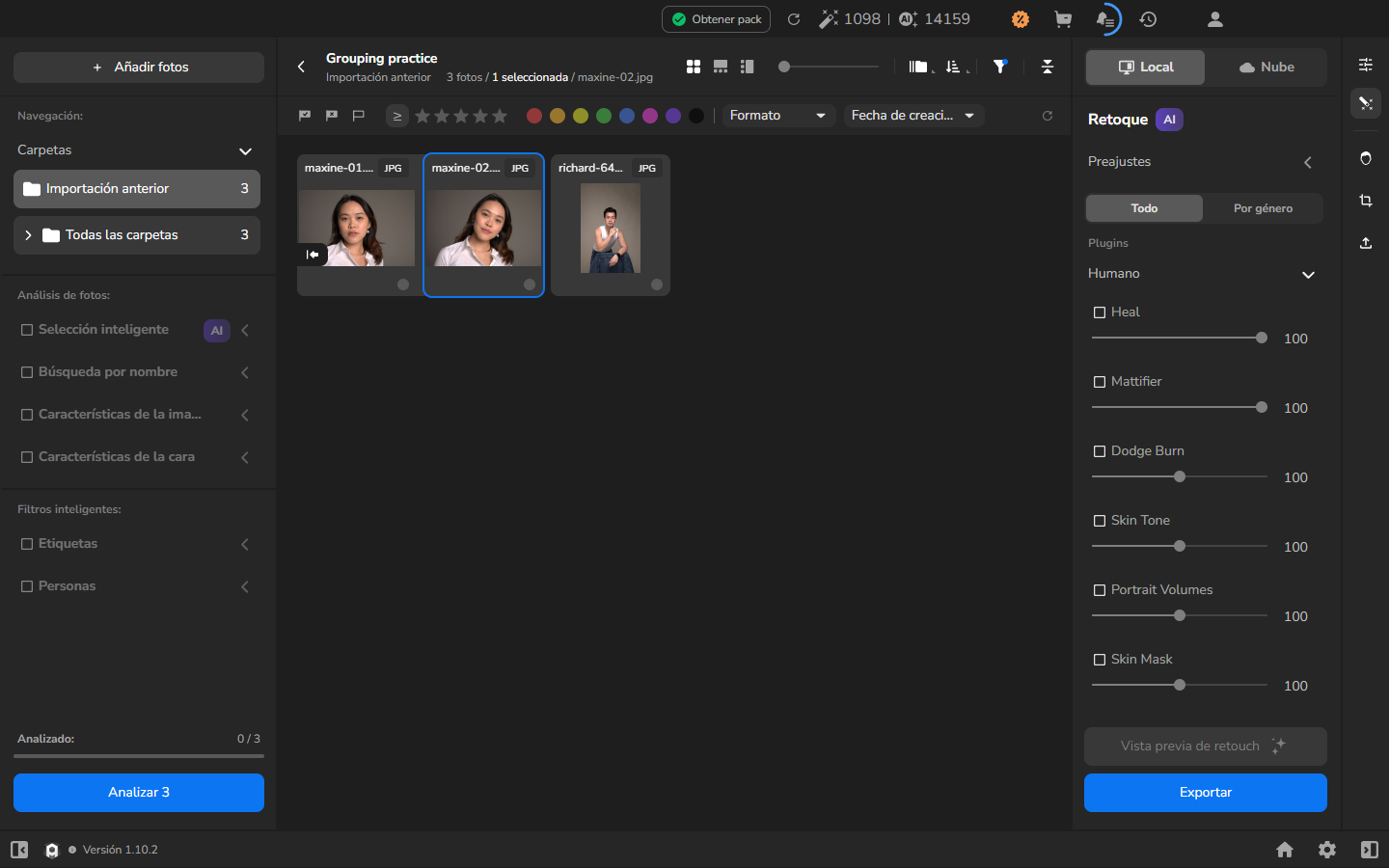Click the Analizar 3 button
Image resolution: width=1389 pixels, height=868 pixels.
(x=139, y=793)
